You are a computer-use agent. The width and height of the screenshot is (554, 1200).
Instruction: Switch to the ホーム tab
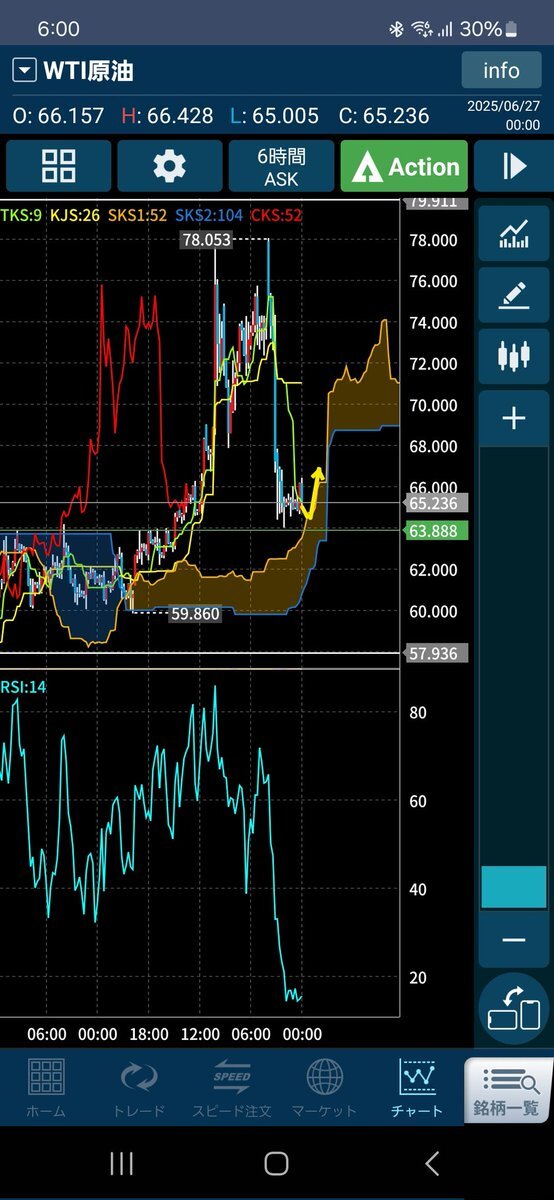point(46,1088)
